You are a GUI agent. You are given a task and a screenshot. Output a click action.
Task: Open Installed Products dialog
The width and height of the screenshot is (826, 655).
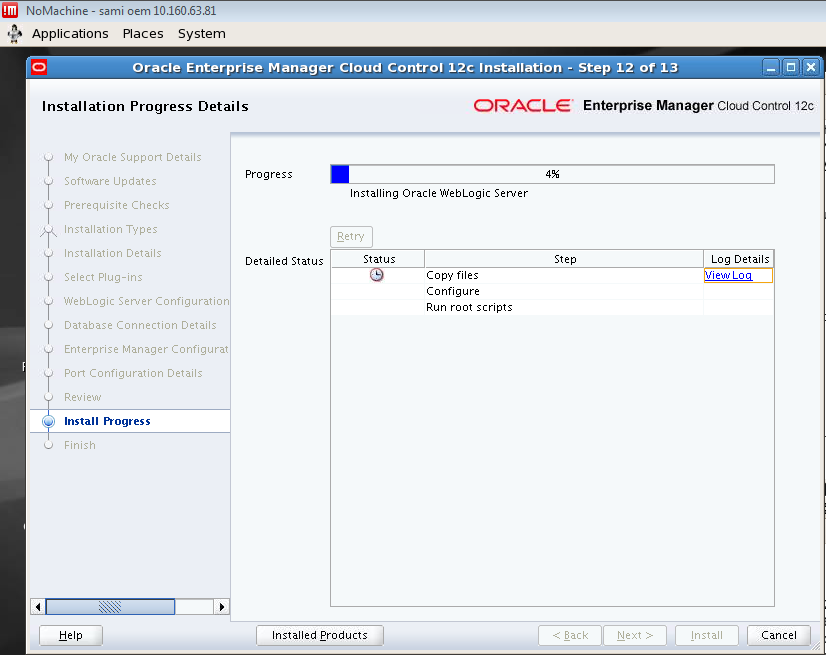tap(320, 635)
